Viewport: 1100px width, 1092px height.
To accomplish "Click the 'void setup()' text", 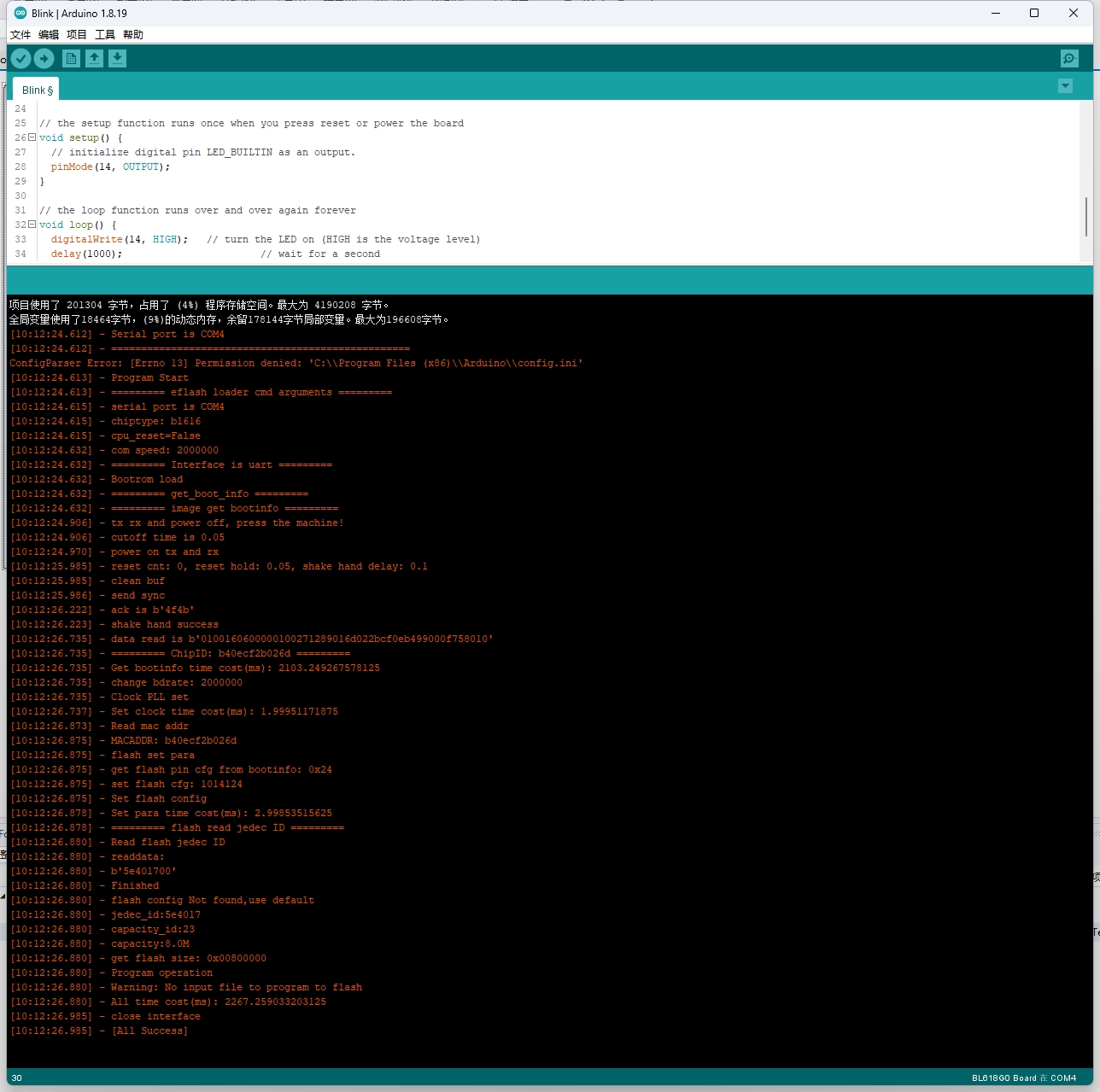I will pyautogui.click(x=74, y=137).
